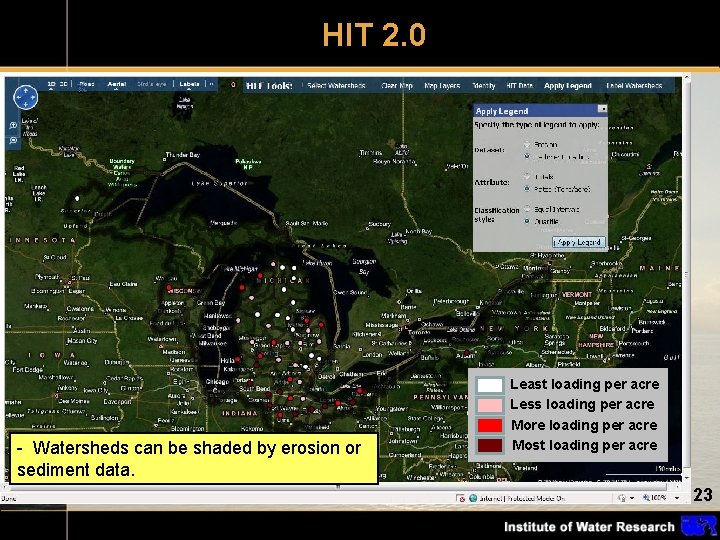Click the 100% zoom magnifier icon
The height and width of the screenshot is (540, 720).
click(x=646, y=498)
